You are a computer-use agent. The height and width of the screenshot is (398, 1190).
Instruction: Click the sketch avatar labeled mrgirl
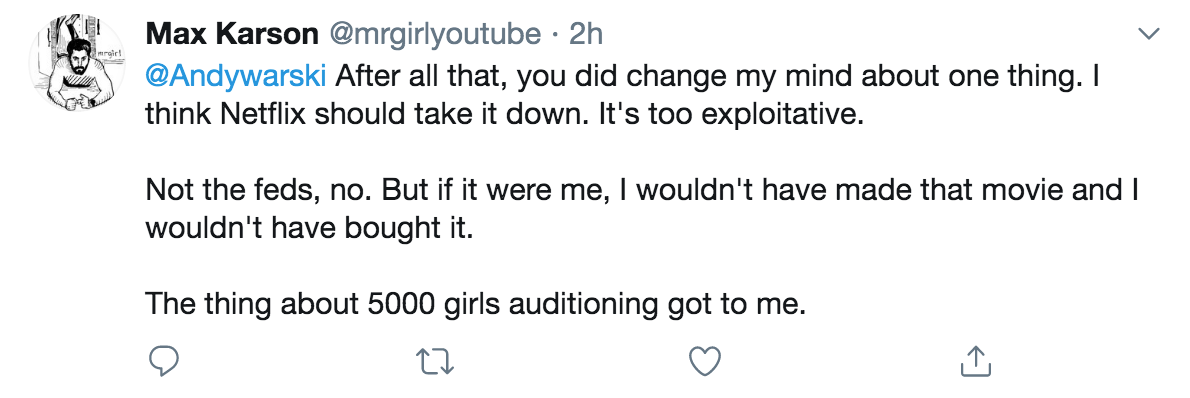tap(77, 64)
